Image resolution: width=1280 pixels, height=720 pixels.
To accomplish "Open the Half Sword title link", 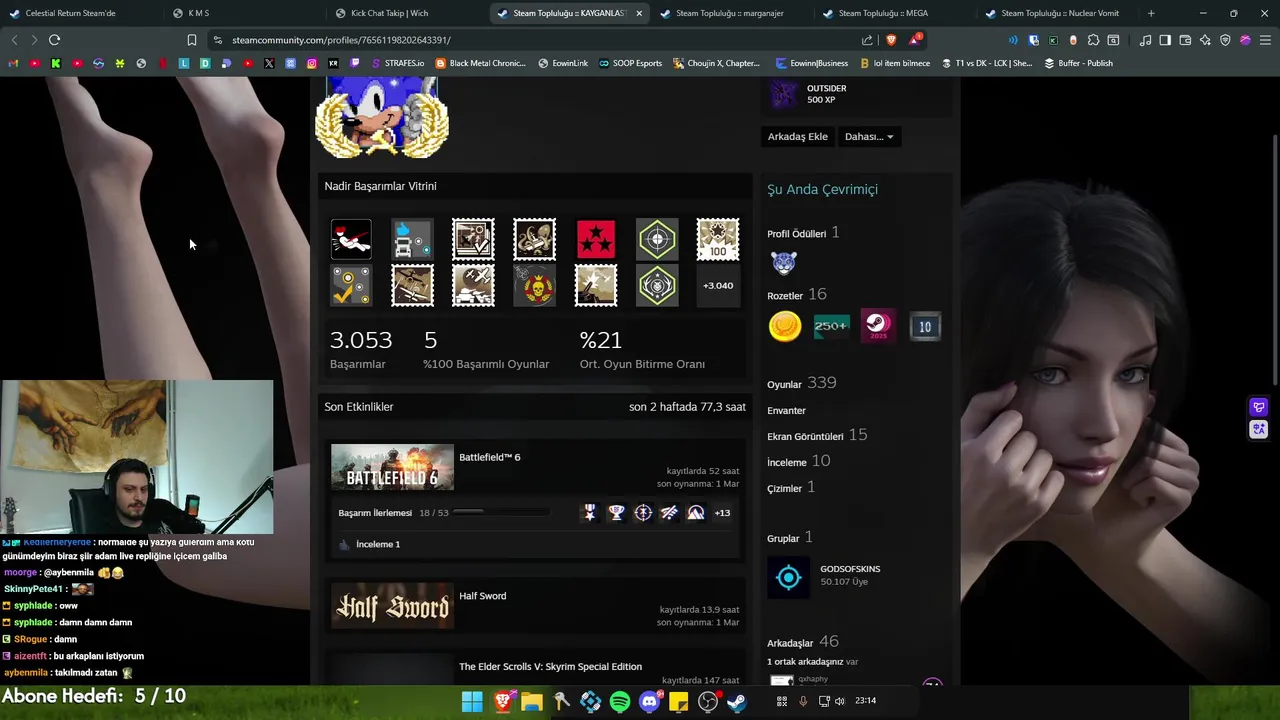I will coord(483,596).
